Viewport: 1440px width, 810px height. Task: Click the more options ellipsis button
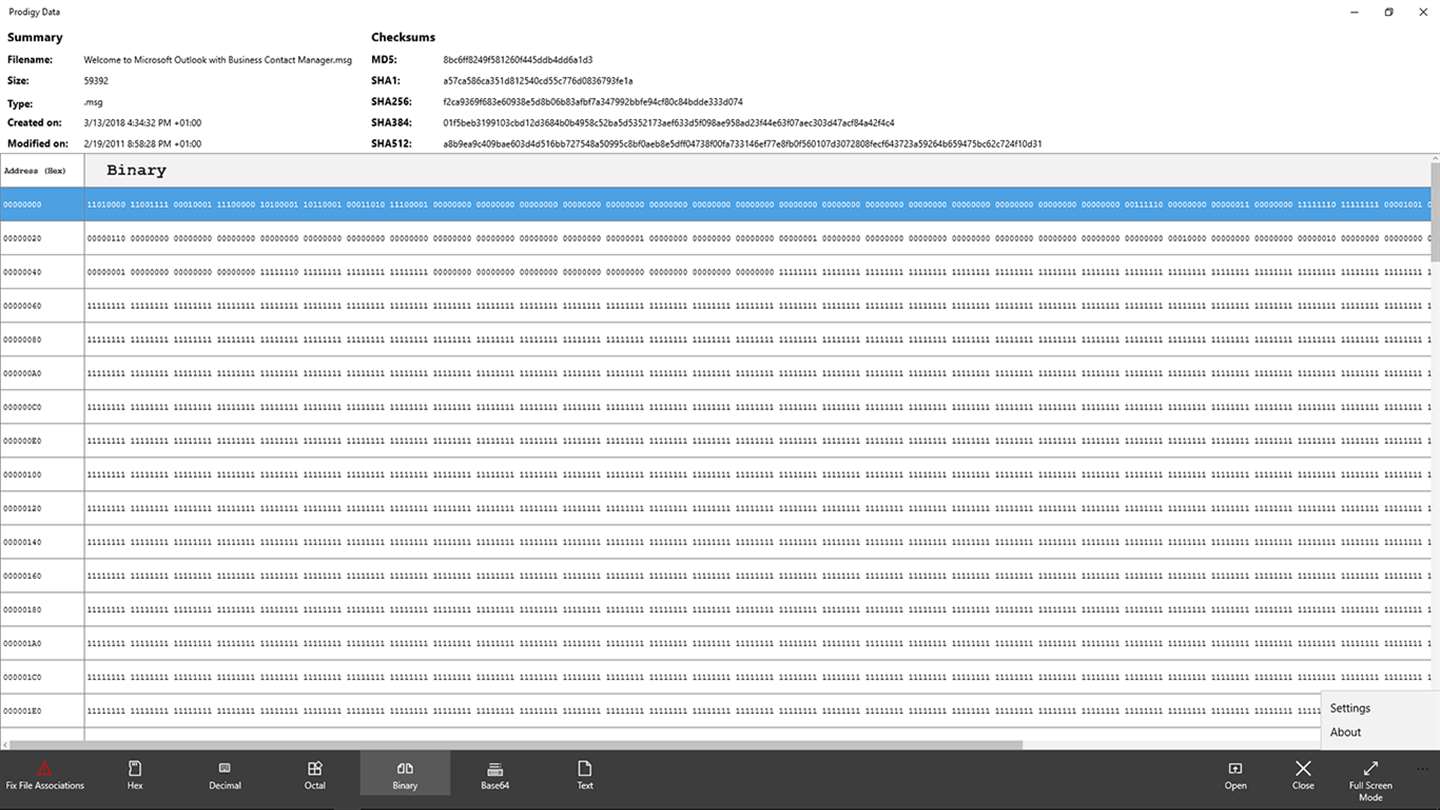[1422, 769]
